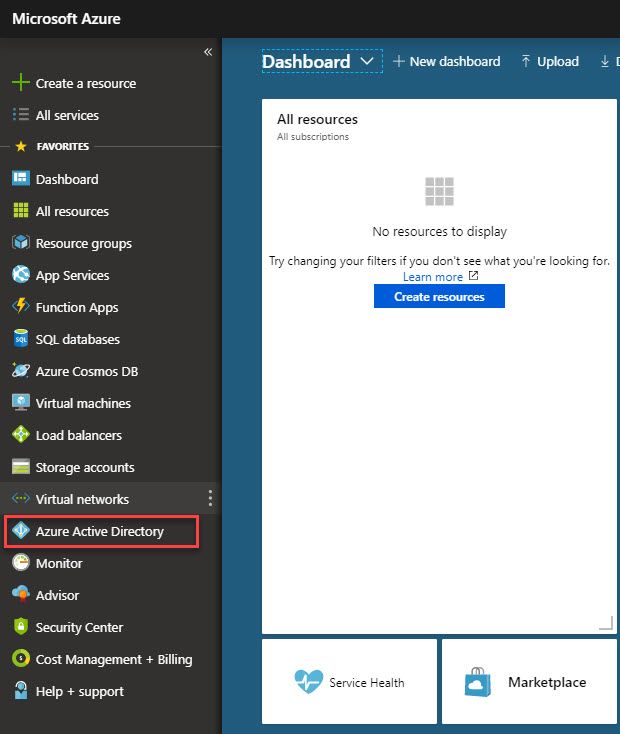Open the Service Health tile

349,682
